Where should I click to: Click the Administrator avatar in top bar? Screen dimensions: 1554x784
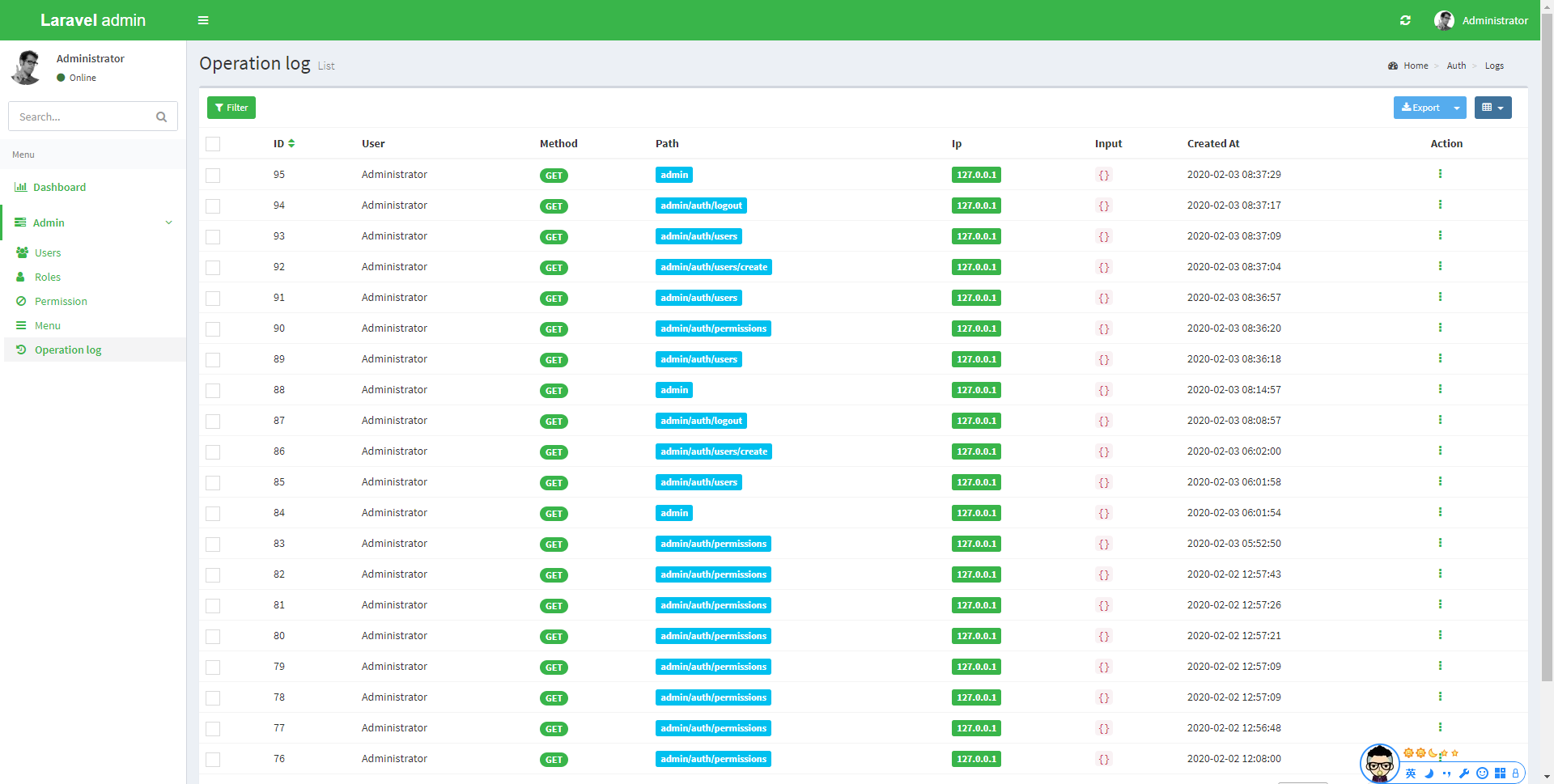pos(1444,20)
